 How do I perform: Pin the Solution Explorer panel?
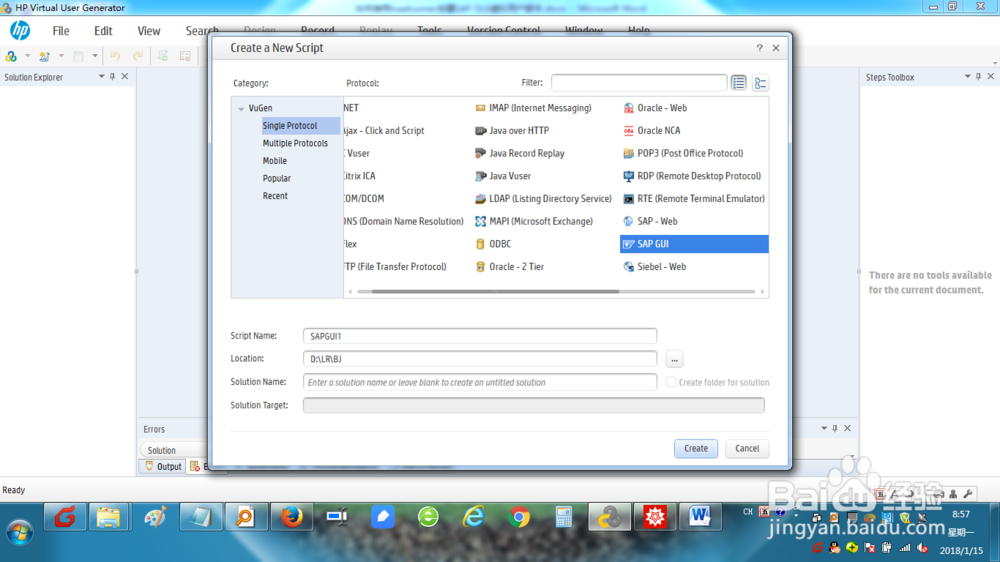tap(113, 77)
